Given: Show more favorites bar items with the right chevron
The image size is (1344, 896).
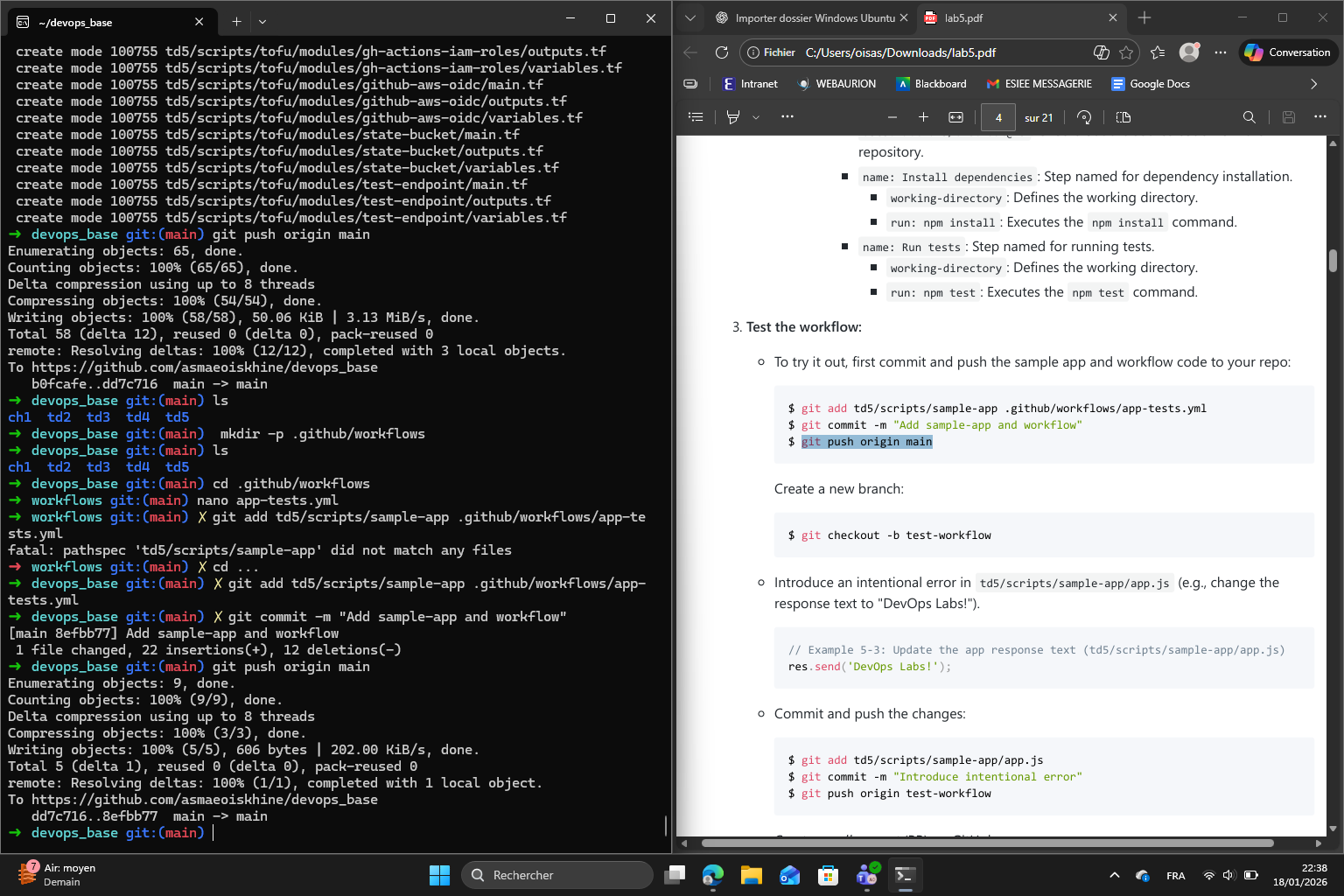Looking at the screenshot, I should [1313, 84].
